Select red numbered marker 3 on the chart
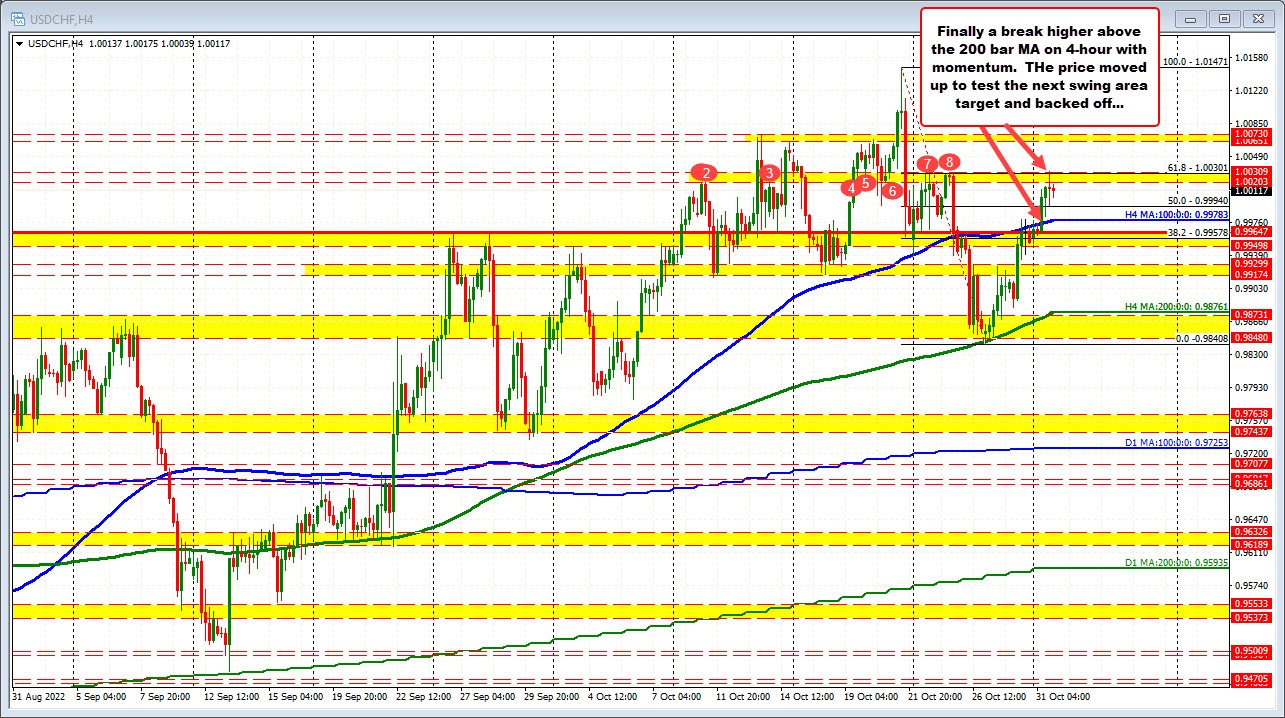The image size is (1285, 718). (x=768, y=173)
